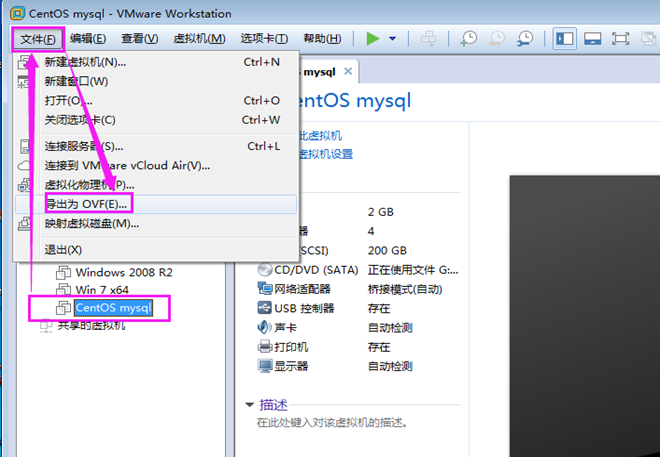Click the Win 7 x64 VM icon
This screenshot has width=660, height=457.
tap(63, 290)
